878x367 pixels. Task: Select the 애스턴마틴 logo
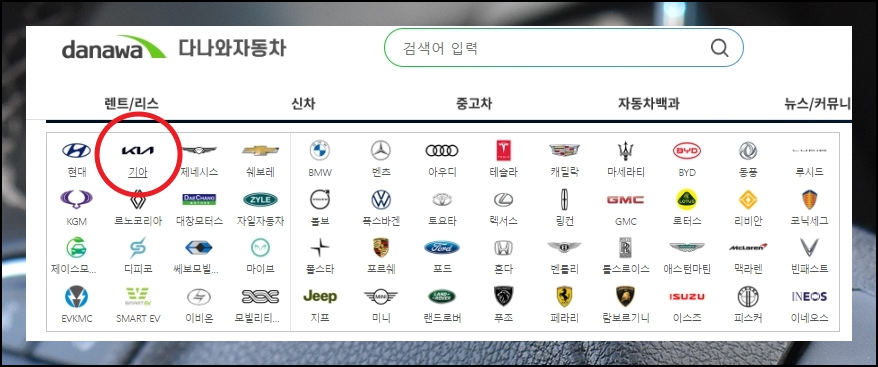click(686, 247)
